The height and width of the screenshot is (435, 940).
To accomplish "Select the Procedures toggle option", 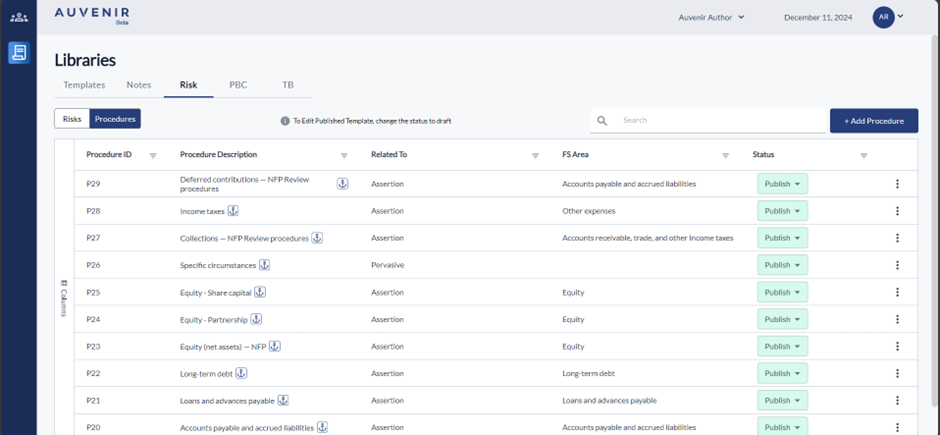I will pos(115,119).
